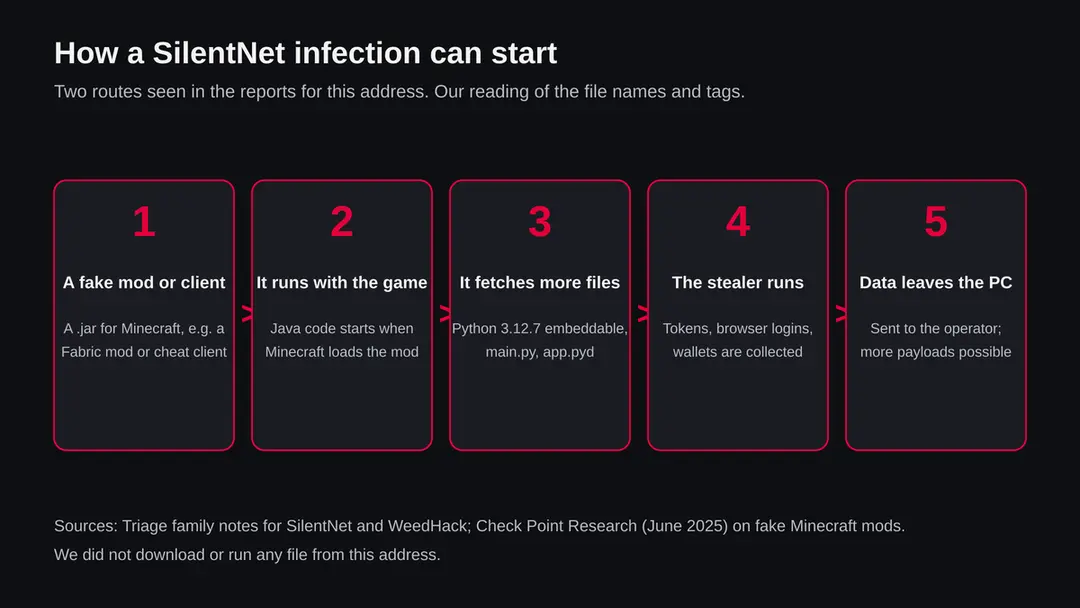Click the red number 2 in second card

342,222
